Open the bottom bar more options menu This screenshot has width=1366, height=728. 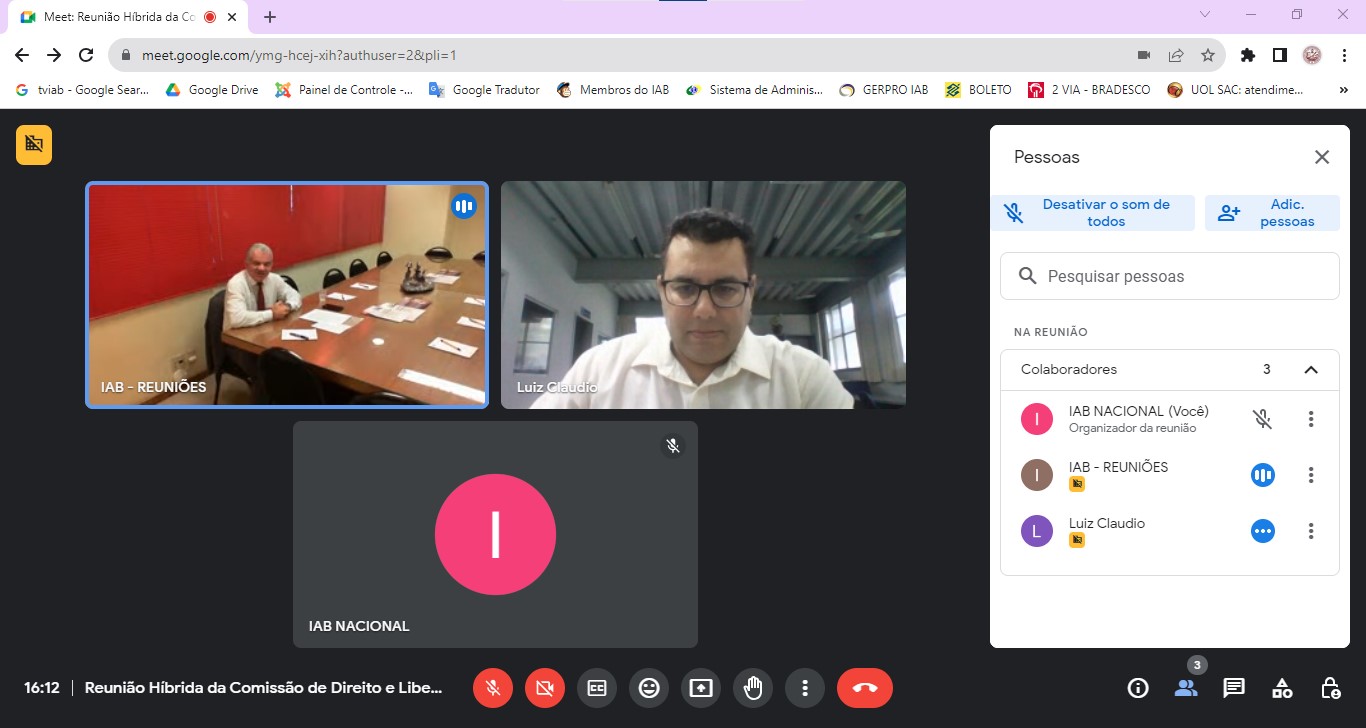(x=804, y=688)
